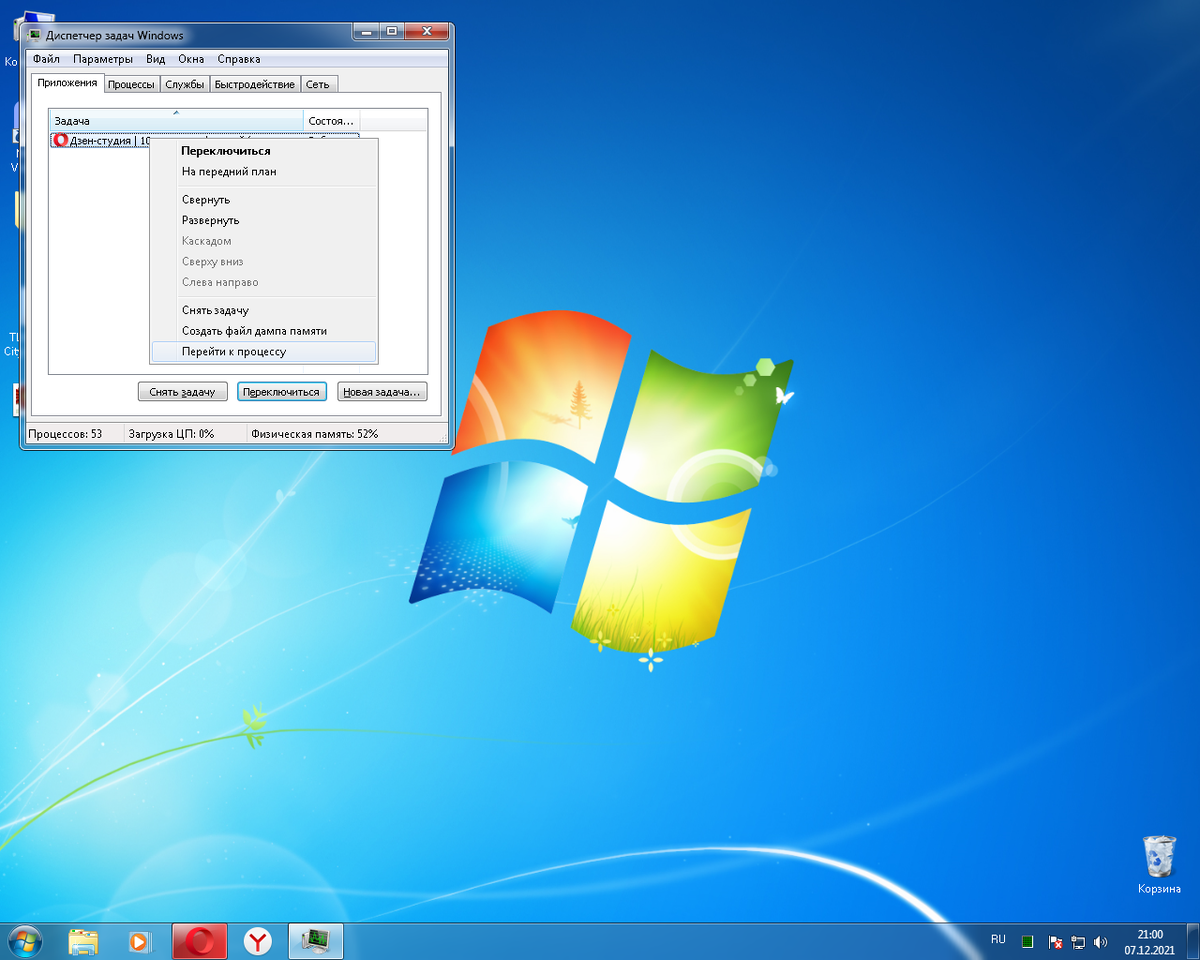Close the Task Manager window

coord(427,32)
